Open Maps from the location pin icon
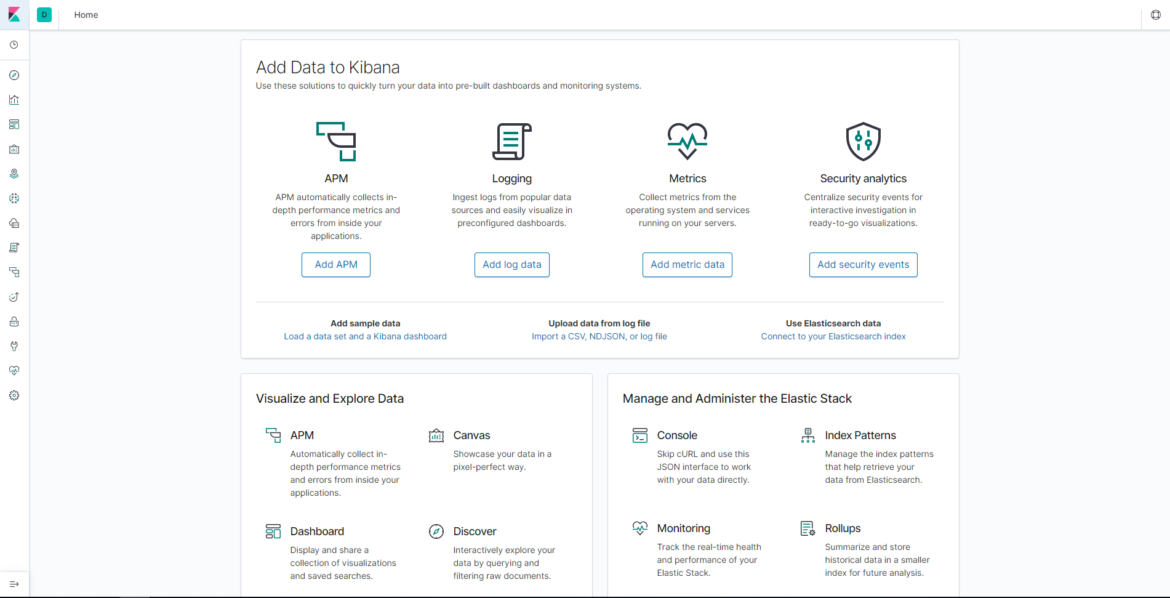This screenshot has width=1170, height=598. coord(14,173)
